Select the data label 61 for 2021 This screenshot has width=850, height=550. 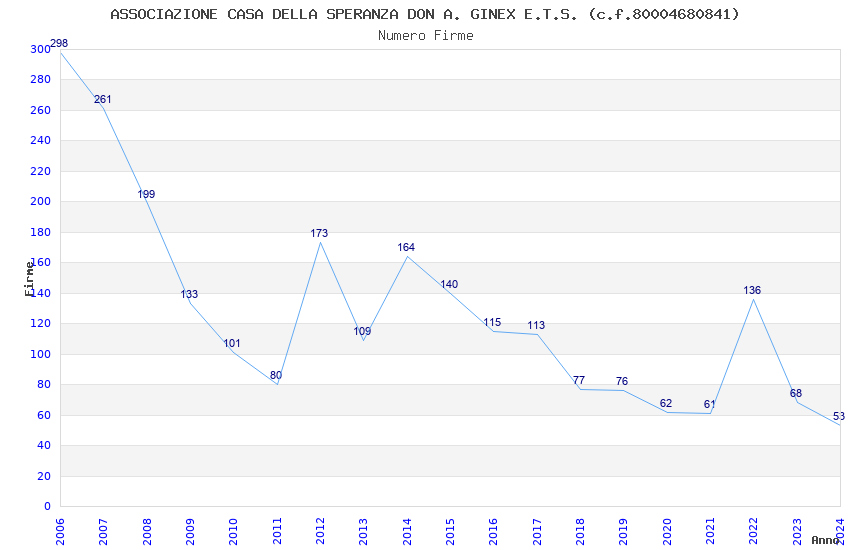(x=710, y=404)
